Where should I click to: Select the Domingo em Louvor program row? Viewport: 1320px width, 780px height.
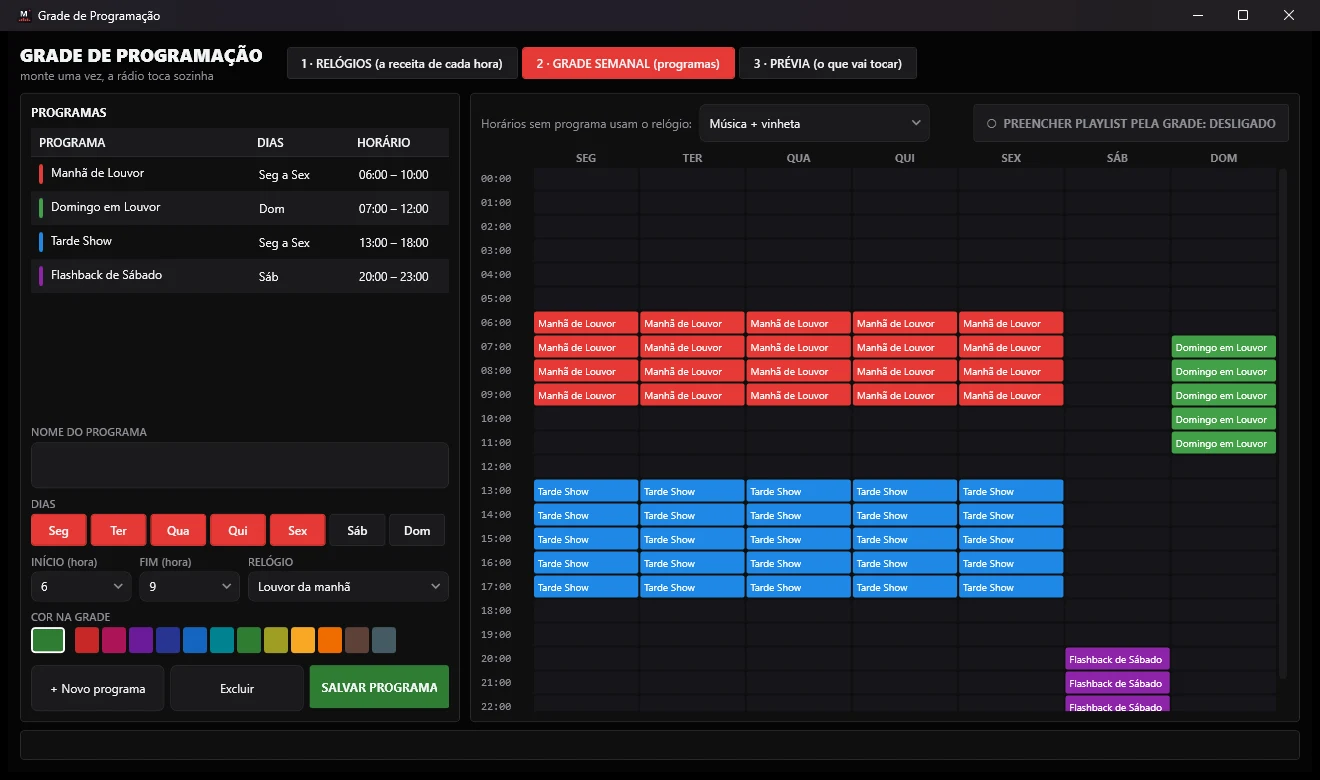tap(240, 208)
